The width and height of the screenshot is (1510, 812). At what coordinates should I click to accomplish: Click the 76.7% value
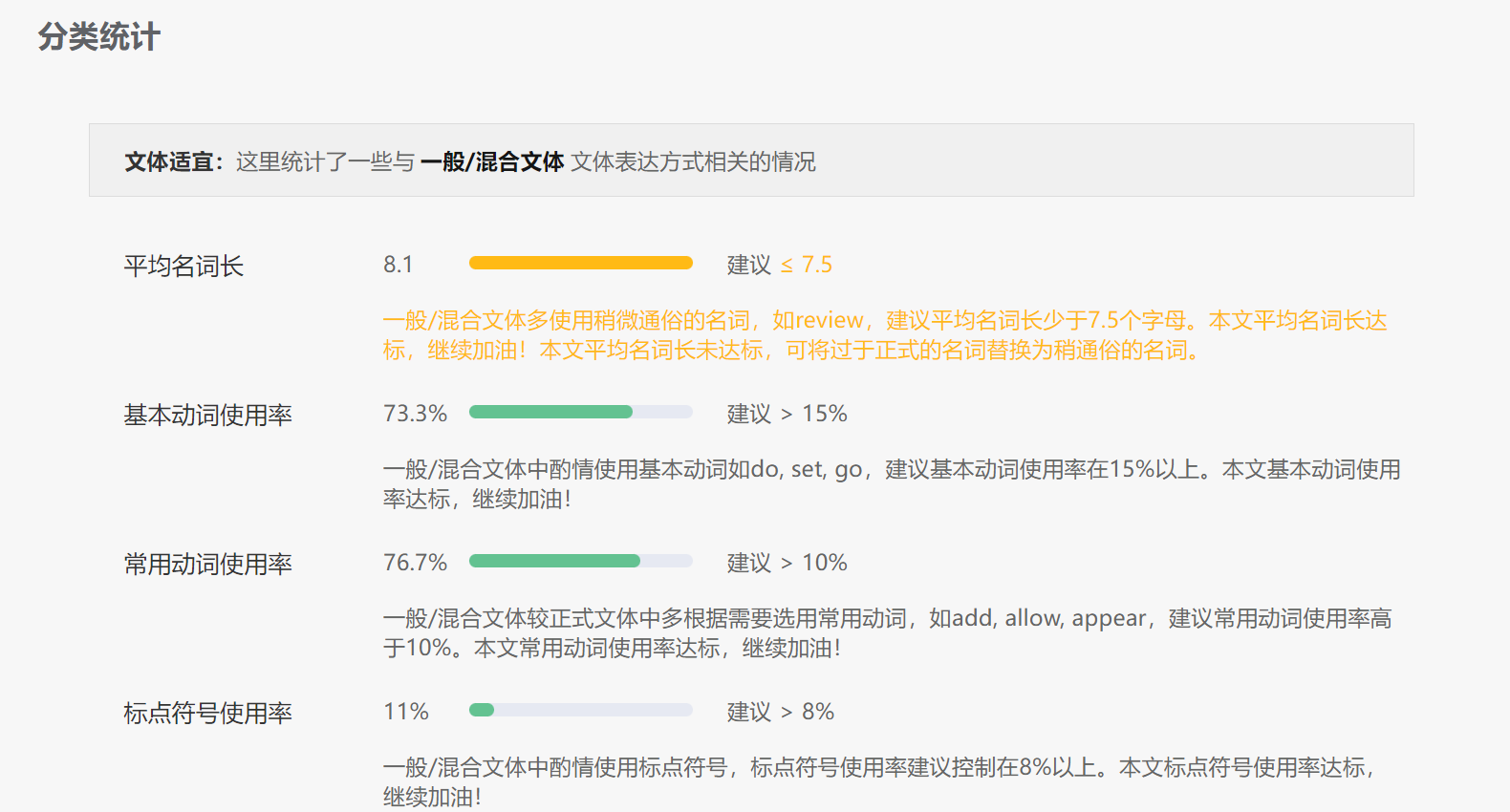(x=415, y=563)
